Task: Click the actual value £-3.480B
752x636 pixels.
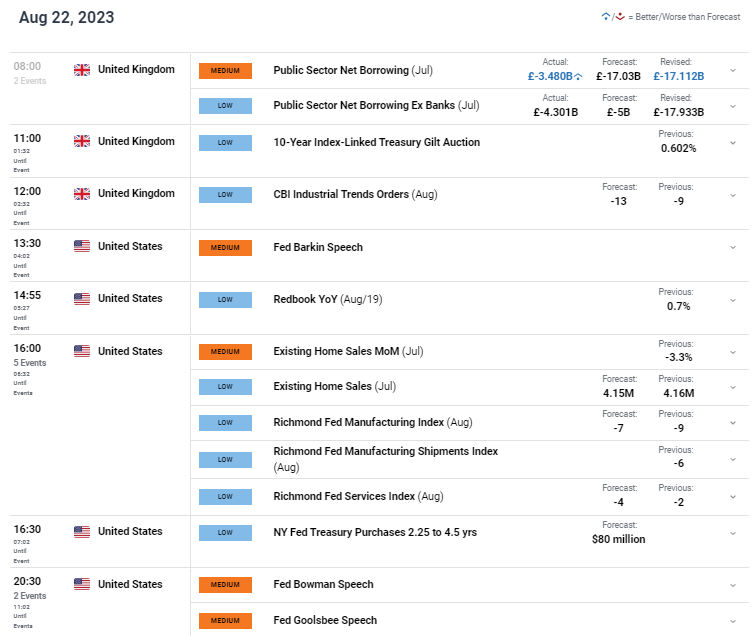Action: [x=550, y=76]
